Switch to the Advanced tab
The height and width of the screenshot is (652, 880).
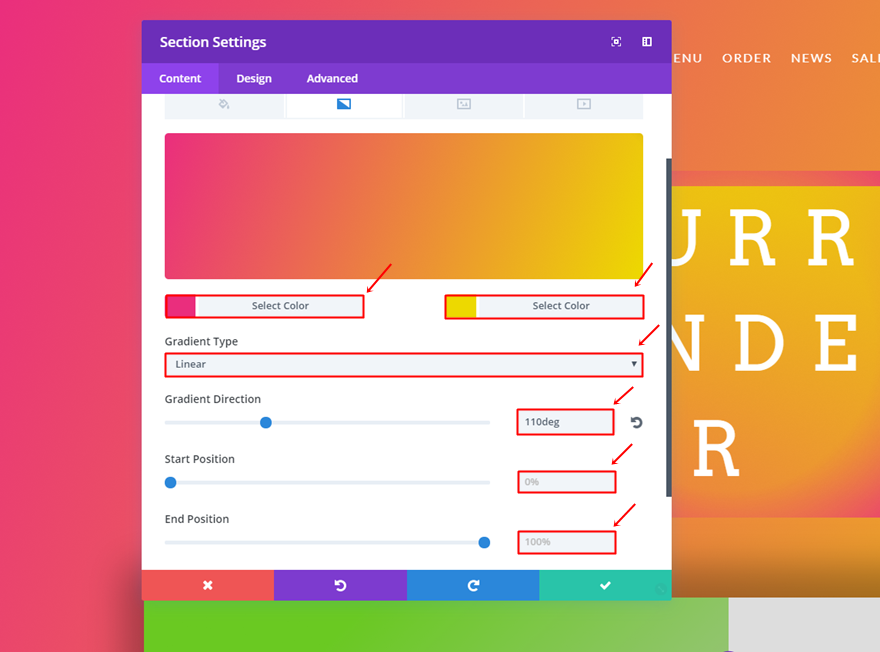(332, 79)
